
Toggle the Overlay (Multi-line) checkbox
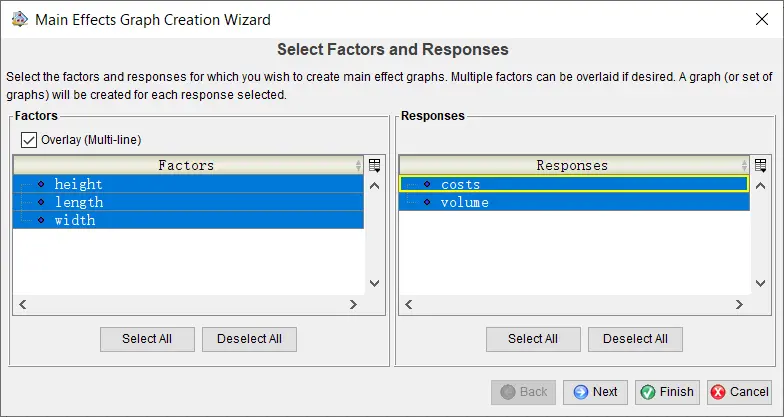[x=29, y=139]
